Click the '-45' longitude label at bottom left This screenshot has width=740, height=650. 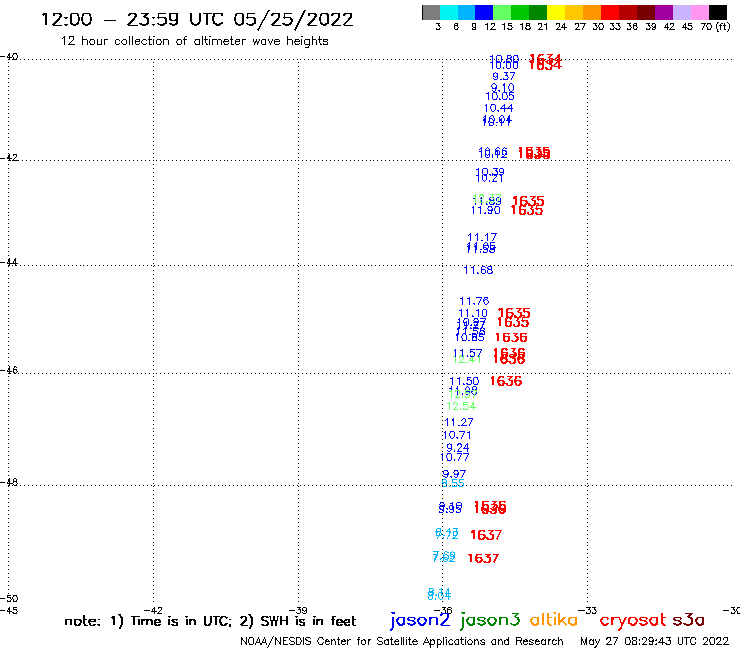pyautogui.click(x=9, y=611)
